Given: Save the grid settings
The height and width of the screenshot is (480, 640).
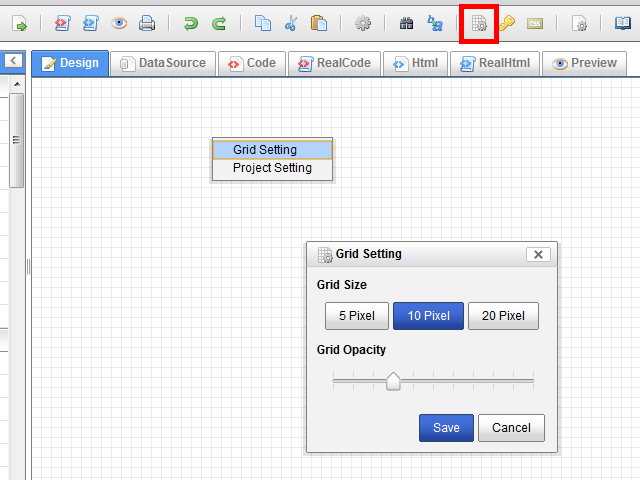Looking at the screenshot, I should click(x=446, y=428).
